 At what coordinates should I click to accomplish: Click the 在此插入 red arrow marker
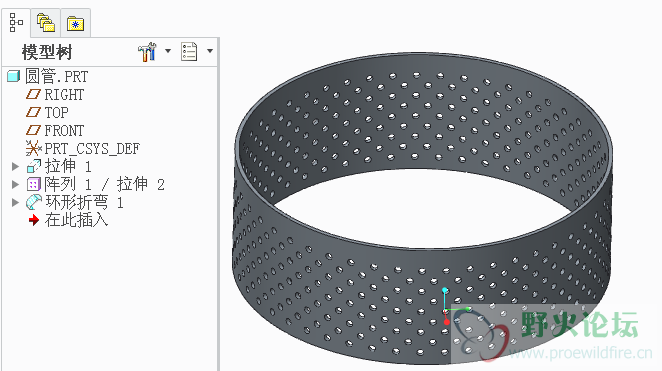[x=33, y=220]
